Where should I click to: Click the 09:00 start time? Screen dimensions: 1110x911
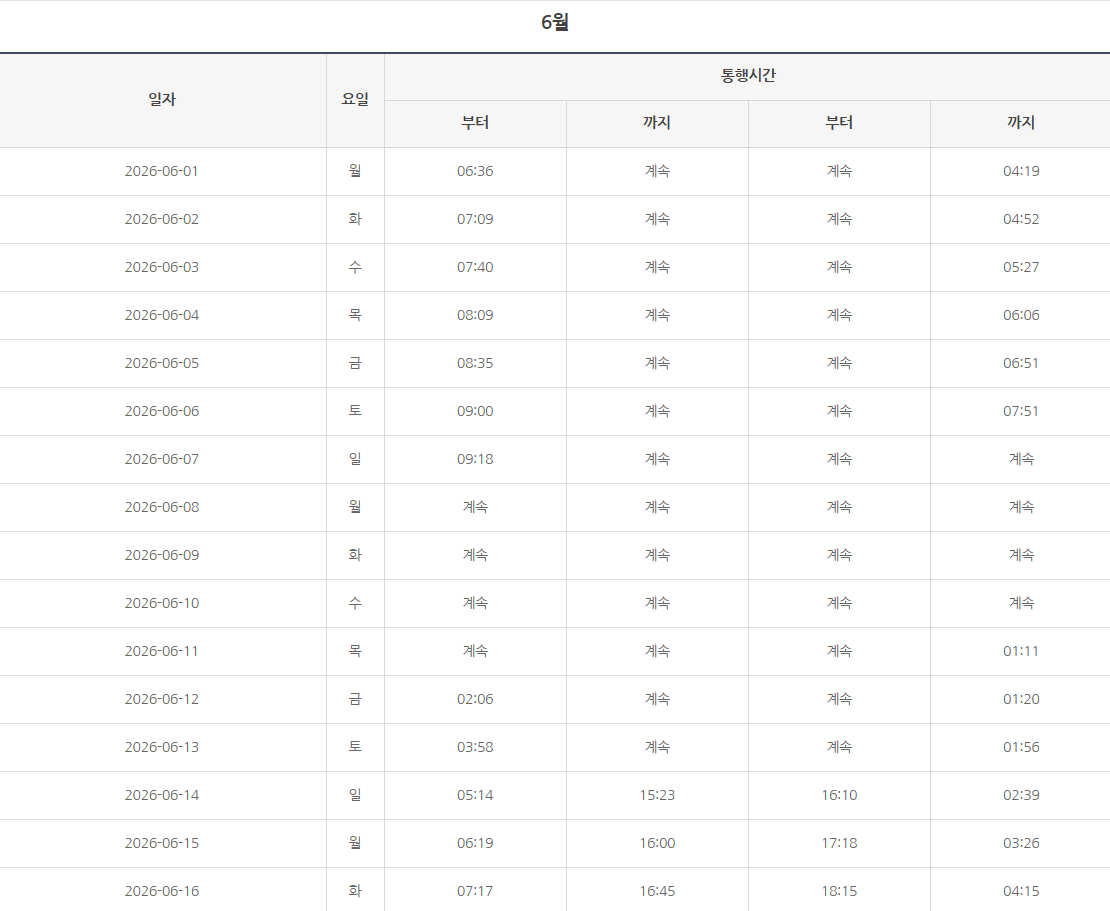click(x=475, y=411)
